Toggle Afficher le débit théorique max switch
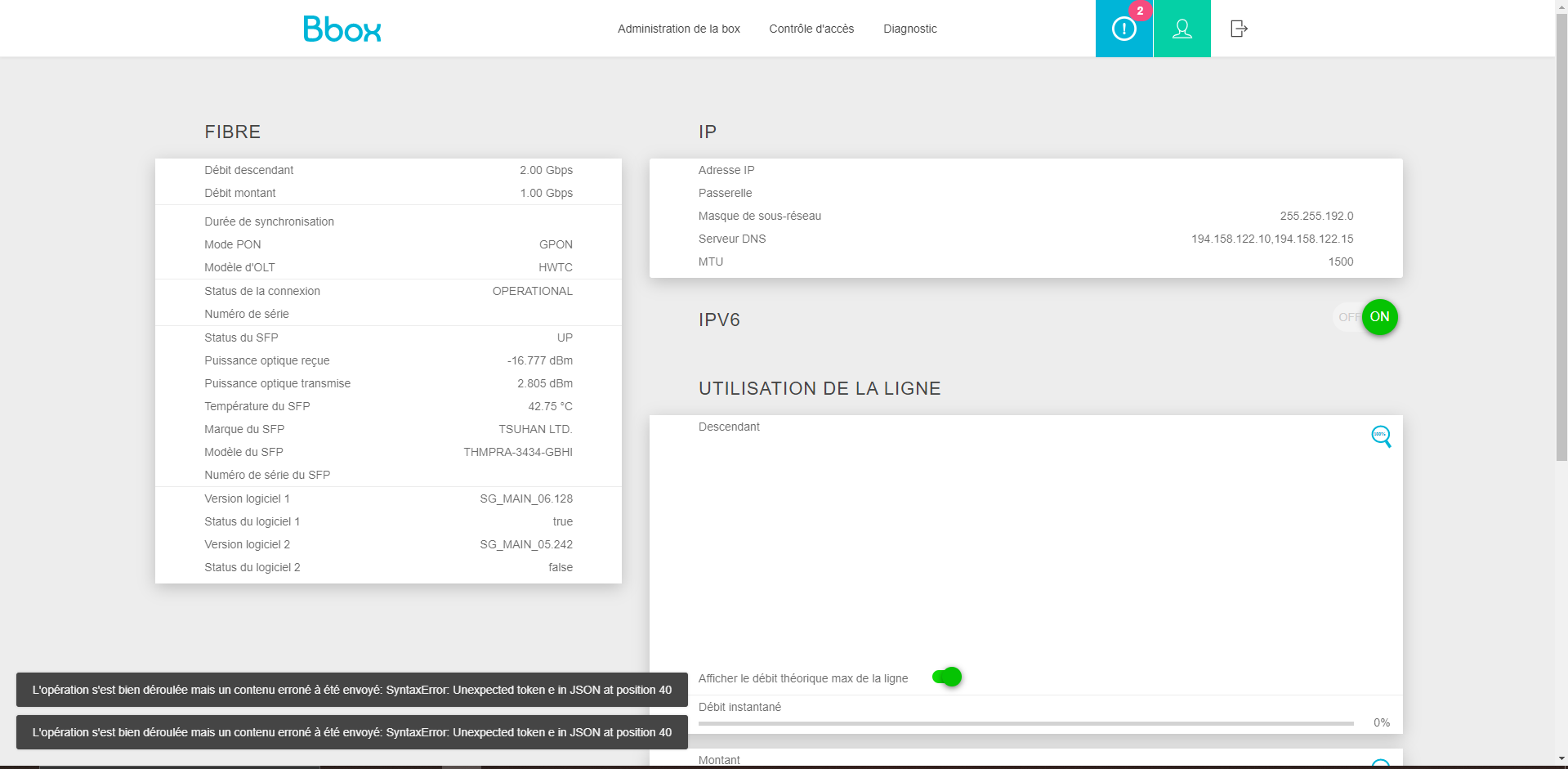Image resolution: width=1568 pixels, height=769 pixels. [x=947, y=677]
